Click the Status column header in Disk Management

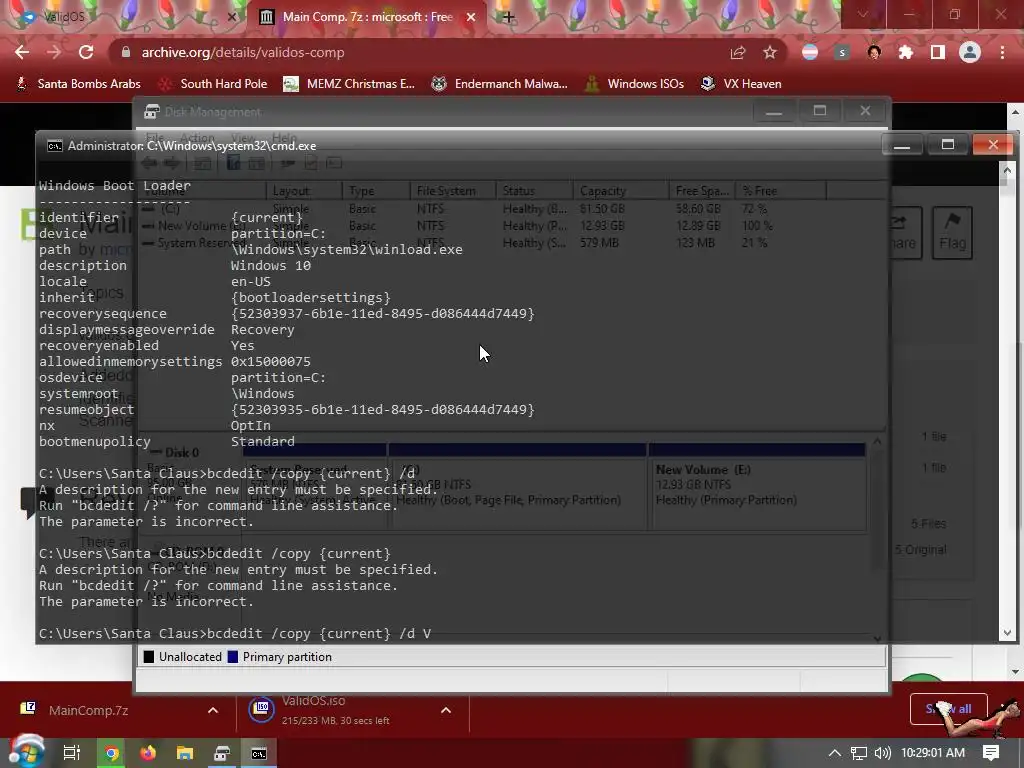tap(534, 191)
